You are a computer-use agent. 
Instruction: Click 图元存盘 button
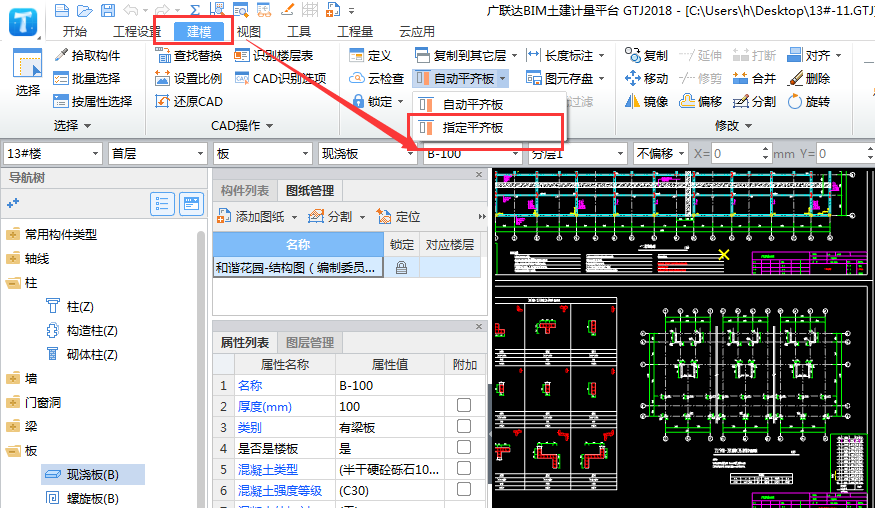[x=565, y=78]
